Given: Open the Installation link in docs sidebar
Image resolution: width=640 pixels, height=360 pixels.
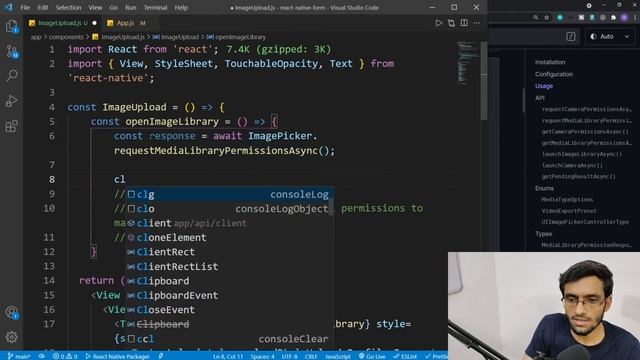Looking at the screenshot, I should (x=550, y=62).
